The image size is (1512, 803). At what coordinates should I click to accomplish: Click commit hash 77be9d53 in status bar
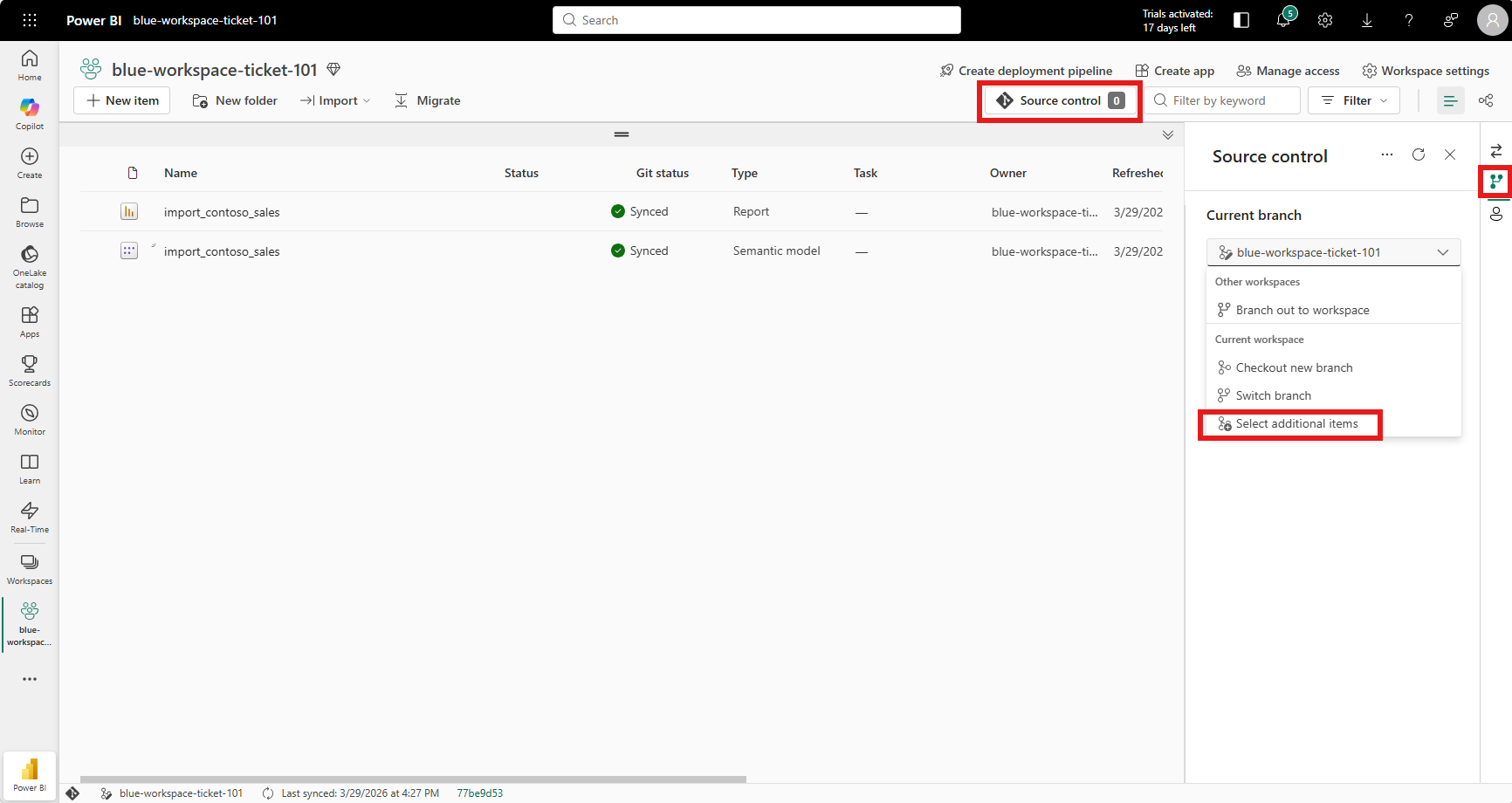[x=480, y=793]
